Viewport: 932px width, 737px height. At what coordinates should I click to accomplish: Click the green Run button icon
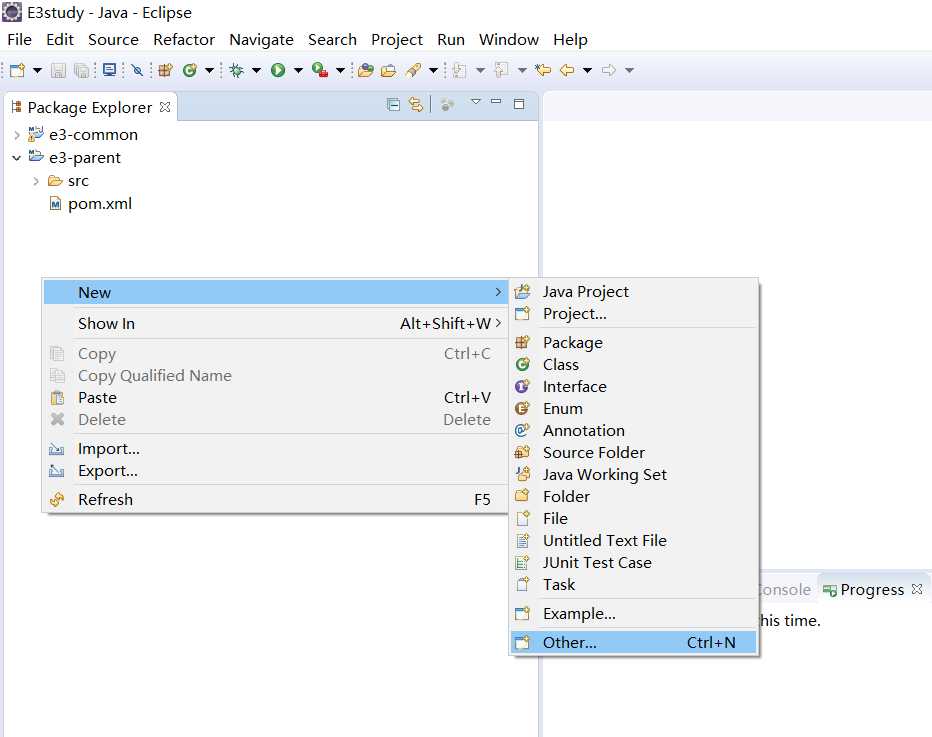pyautogui.click(x=278, y=70)
